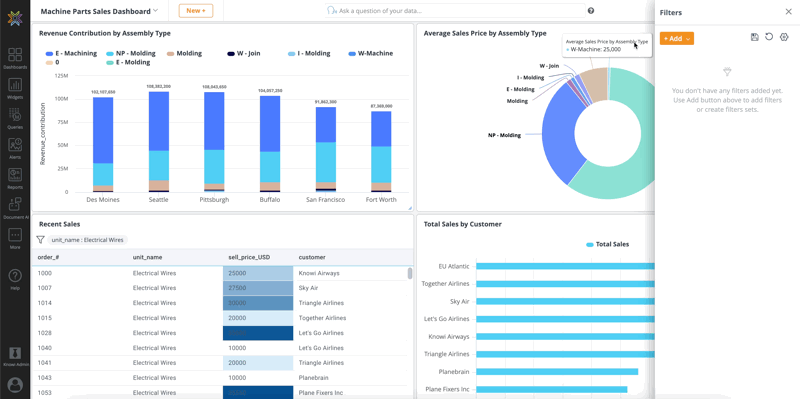The height and width of the screenshot is (399, 800).
Task: Toggle the tan Molding legend entry
Action: [184, 54]
